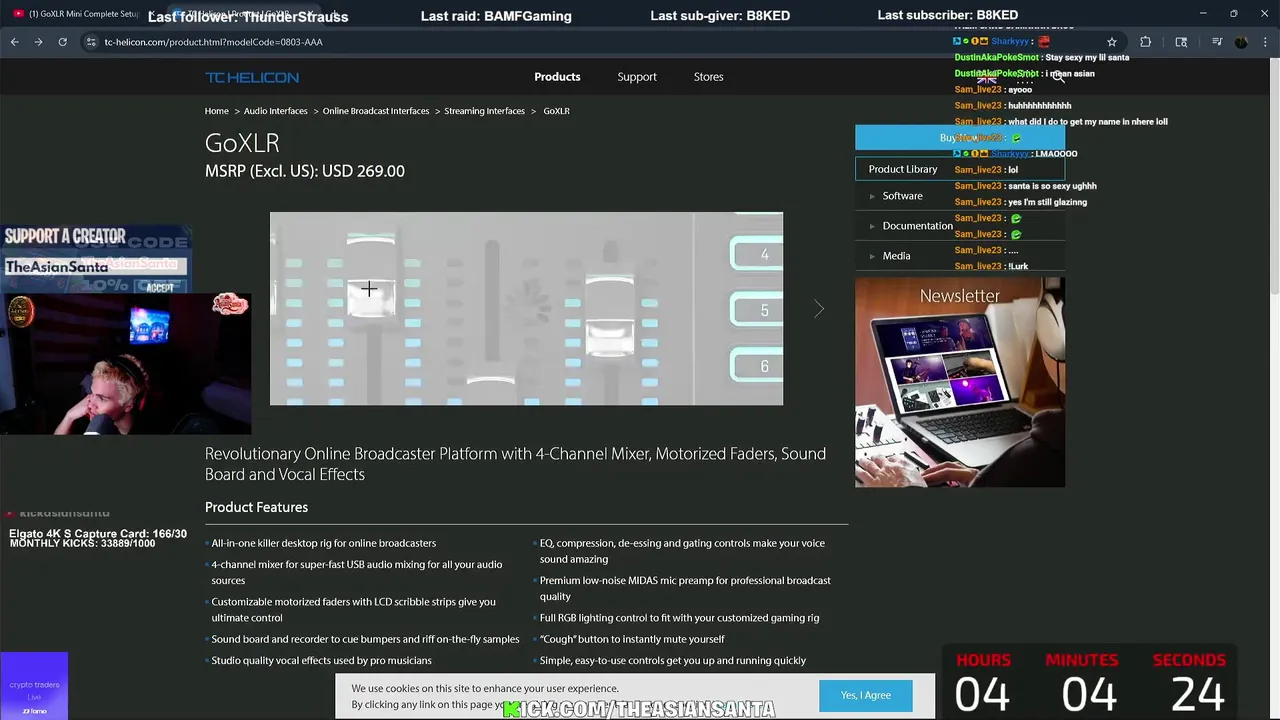Viewport: 1280px width, 720px height.
Task: Click the GoXLR breadcrumb
Action: click(x=556, y=111)
